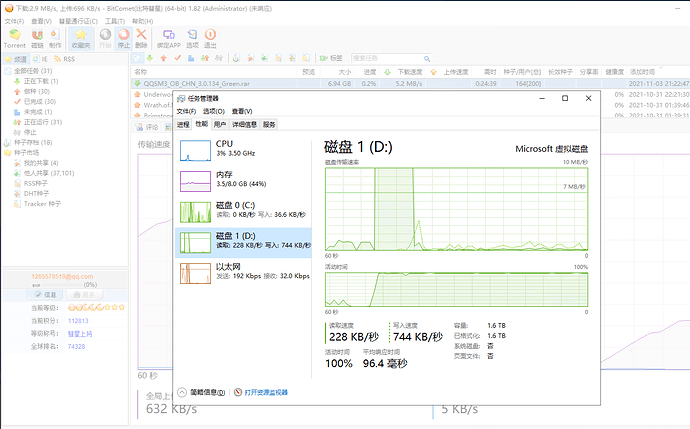
Task: Click the 标签 tag button in task toolbar
Action: click(x=331, y=58)
